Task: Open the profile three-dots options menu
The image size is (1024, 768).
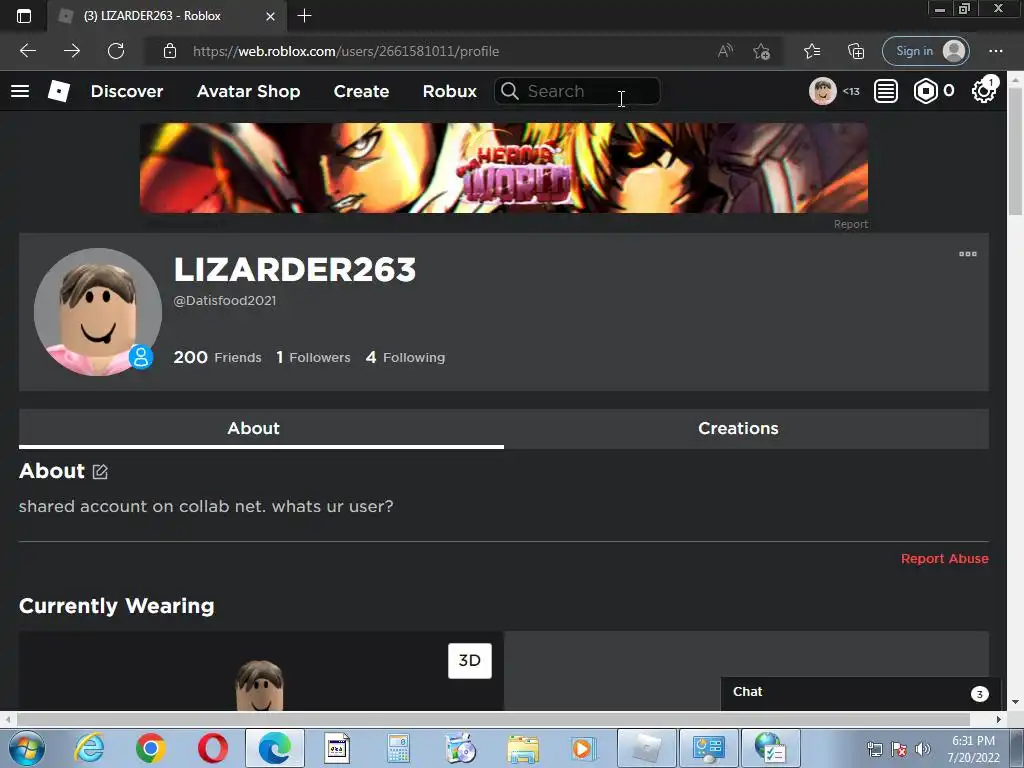Action: 967,254
